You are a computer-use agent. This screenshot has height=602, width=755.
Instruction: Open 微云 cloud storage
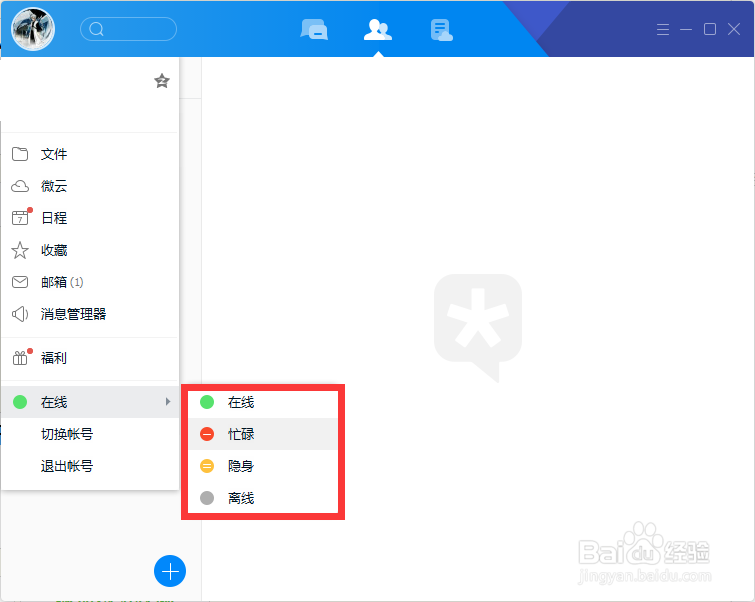pyautogui.click(x=90, y=186)
